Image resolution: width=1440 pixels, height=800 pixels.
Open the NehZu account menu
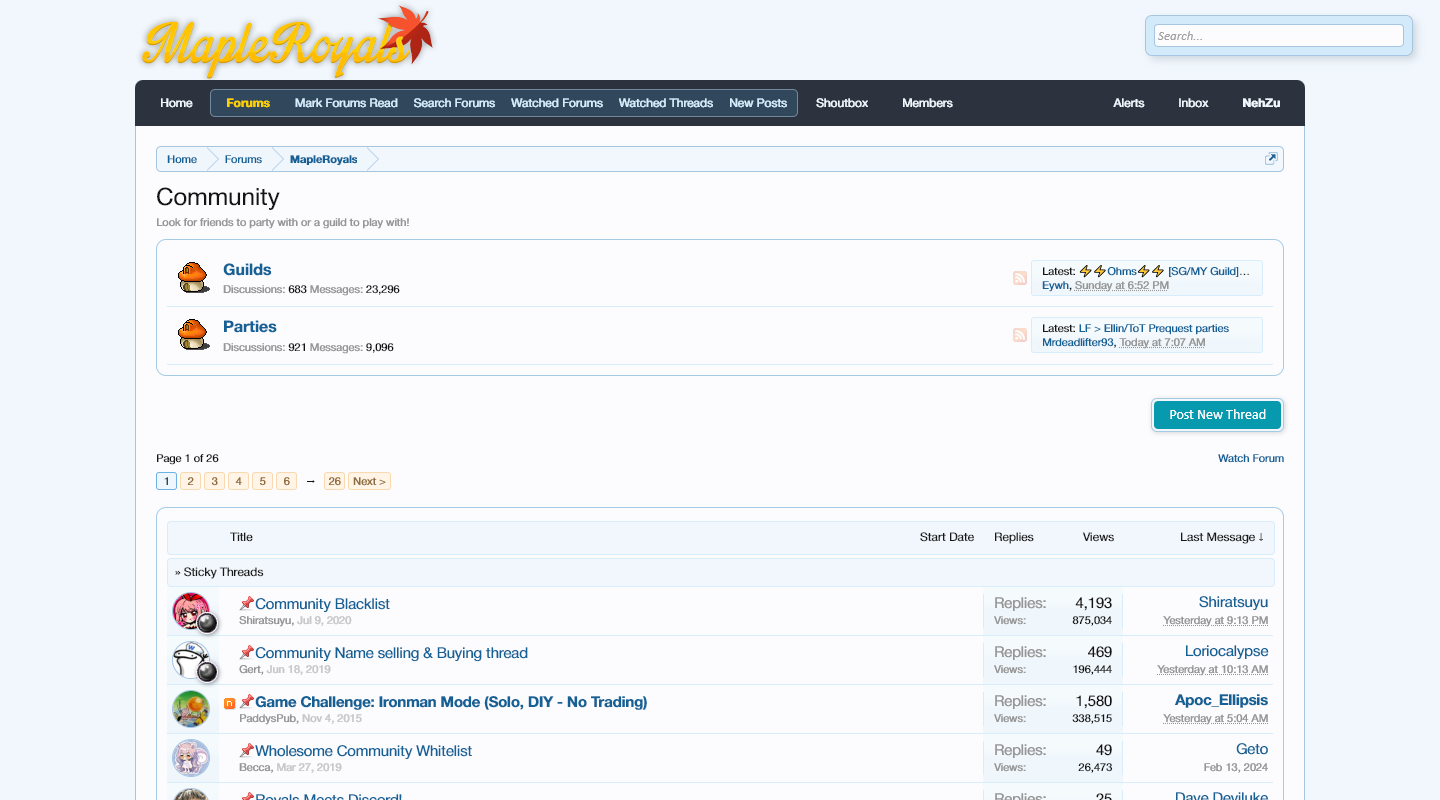pos(1260,103)
